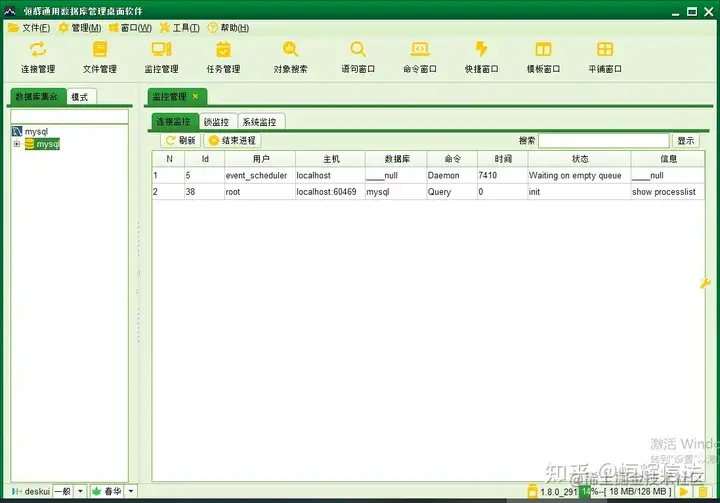Click the memory usage bar 18 MB/128 MB

click(x=627, y=492)
